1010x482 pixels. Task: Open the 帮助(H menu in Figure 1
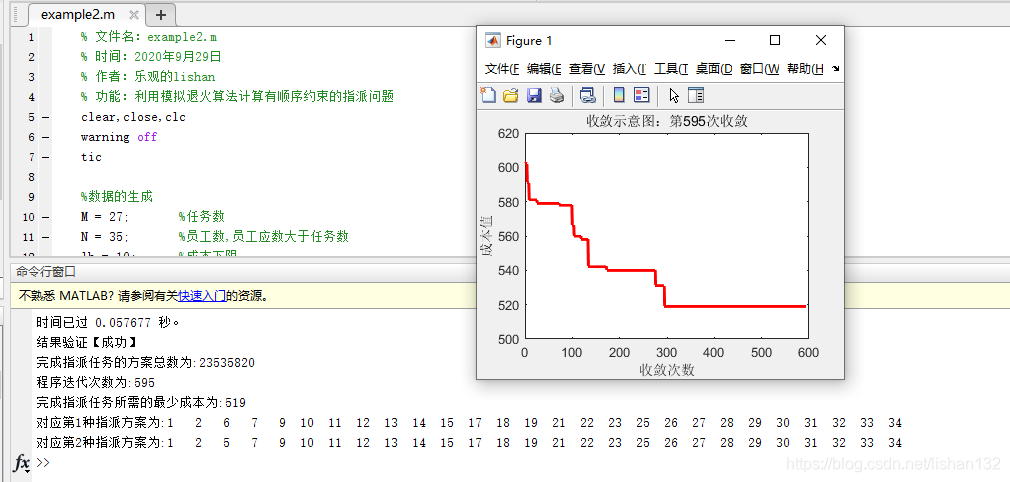click(805, 69)
